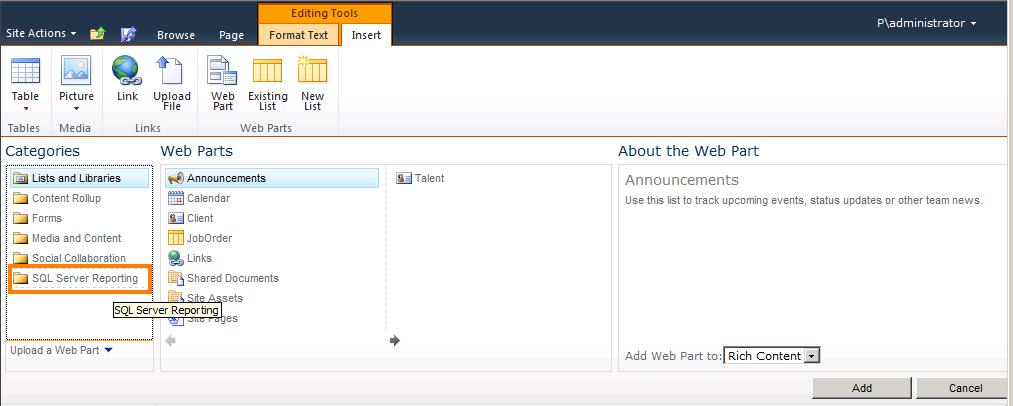
Task: Click the Talent contacts icon
Action: coord(404,178)
